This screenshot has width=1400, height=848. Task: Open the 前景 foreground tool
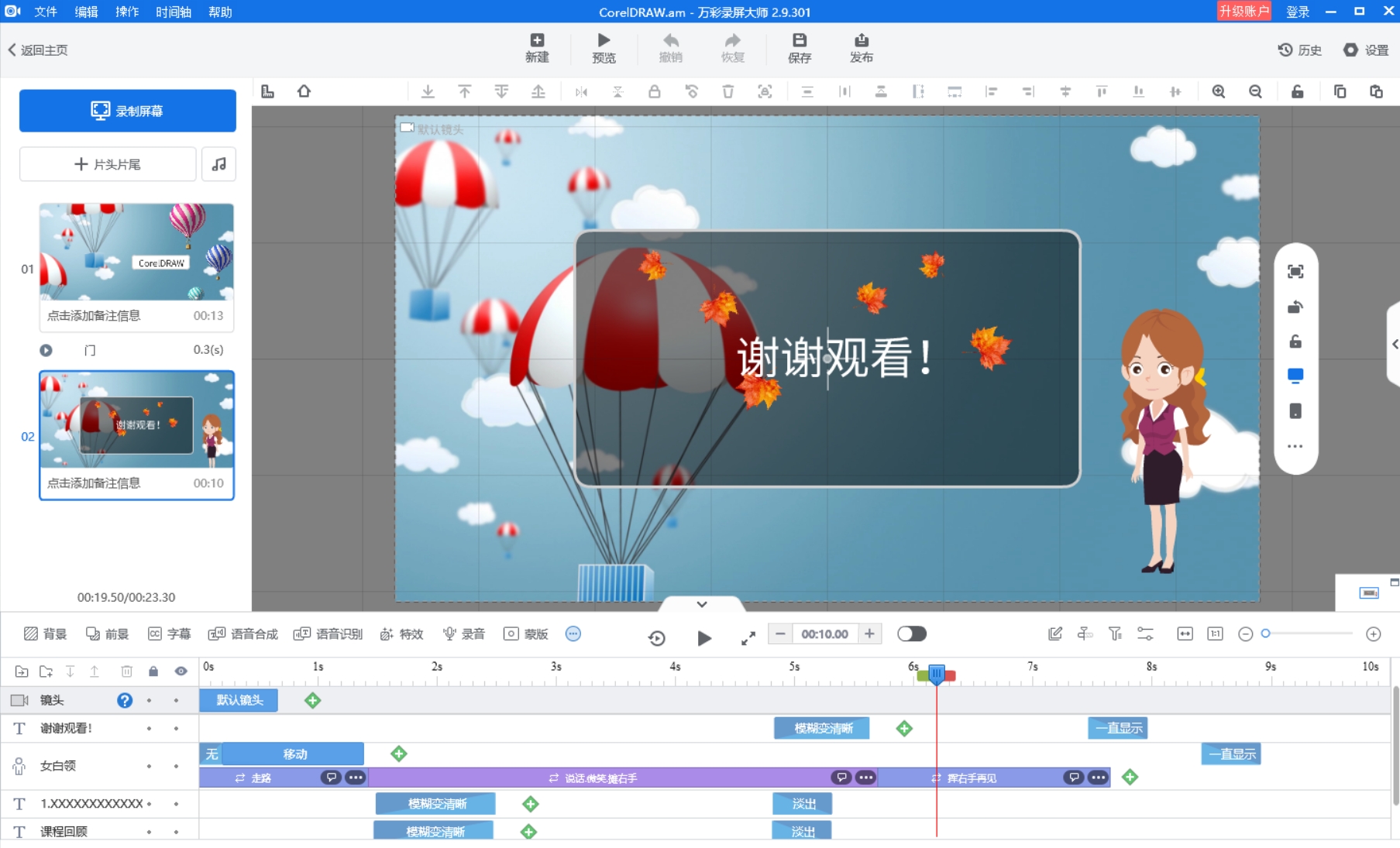(x=107, y=633)
